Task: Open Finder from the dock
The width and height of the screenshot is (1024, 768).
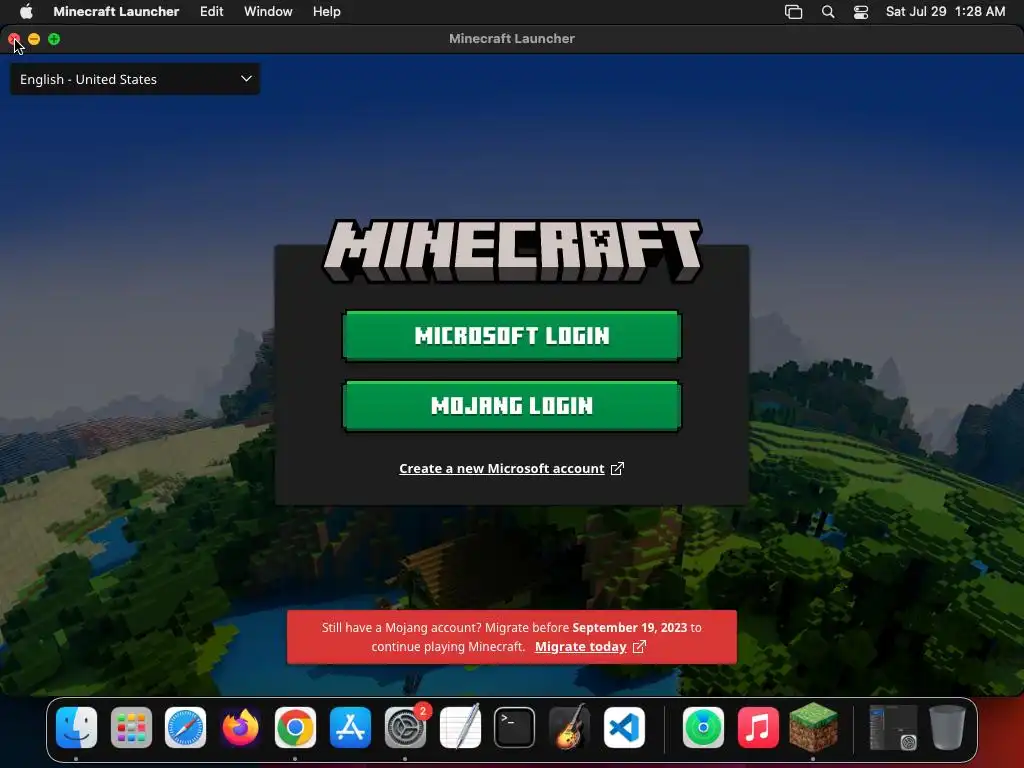Action: (x=76, y=727)
